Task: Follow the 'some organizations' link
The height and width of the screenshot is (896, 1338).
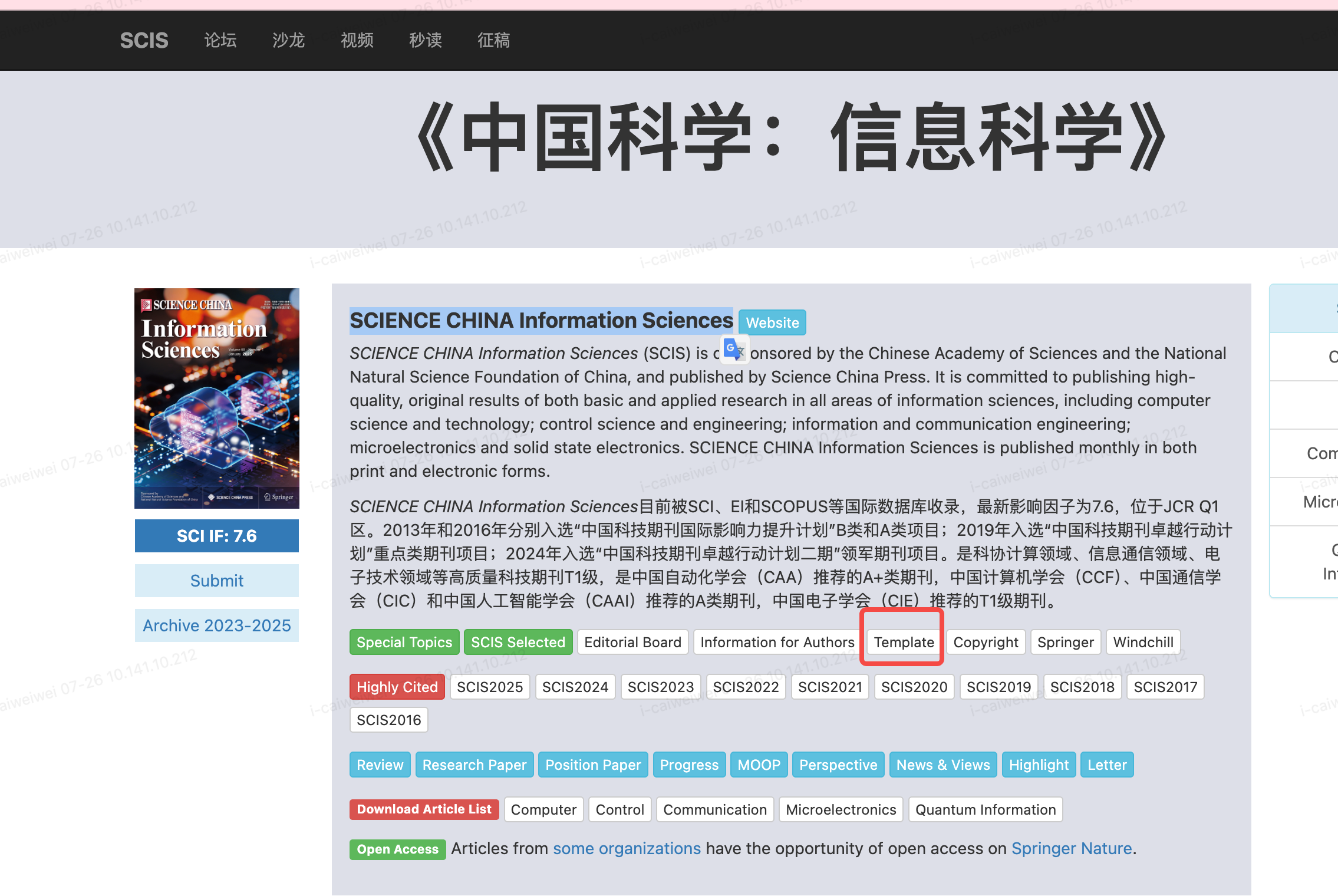Action: click(627, 848)
